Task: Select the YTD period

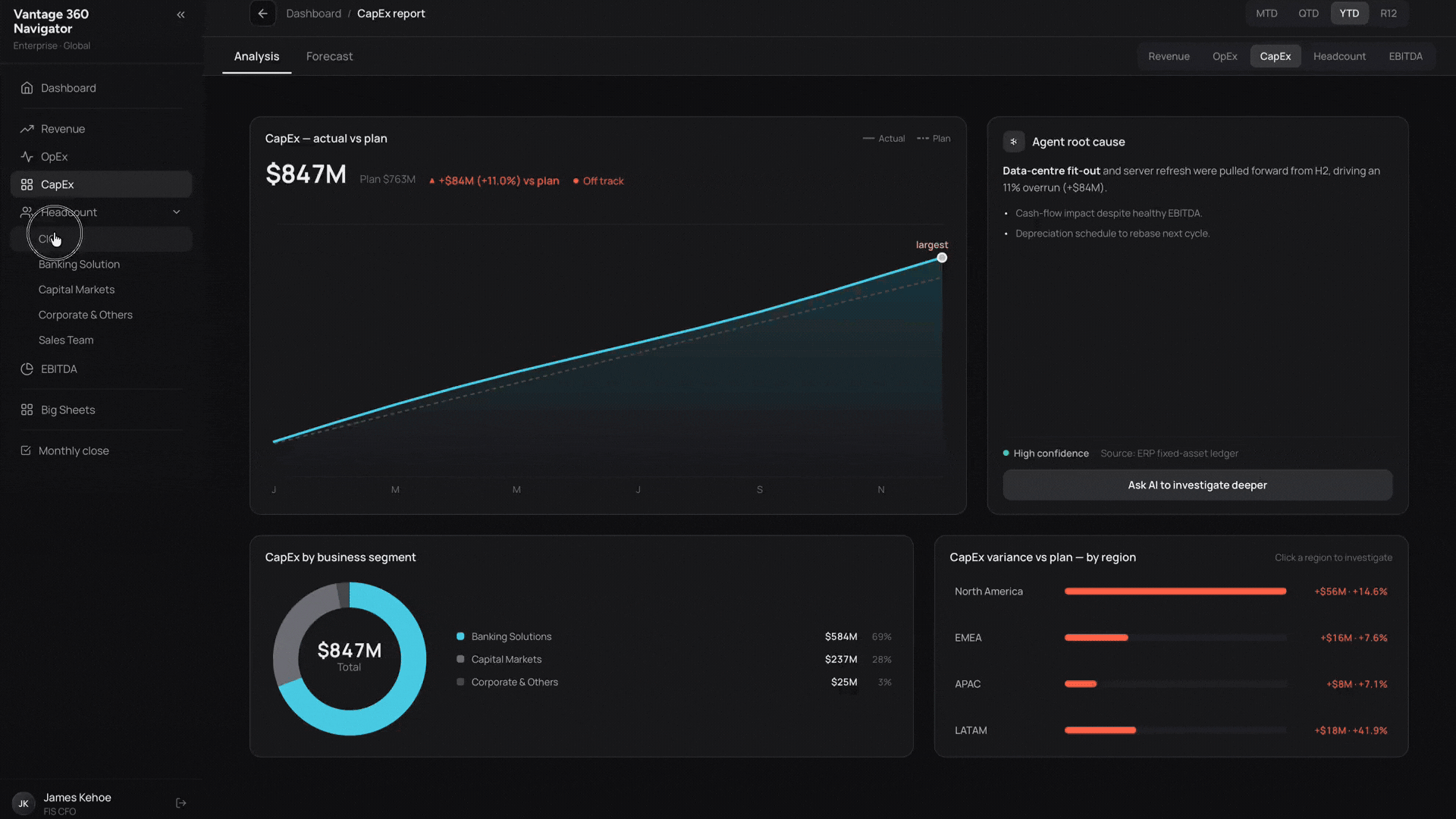Action: point(1349,14)
